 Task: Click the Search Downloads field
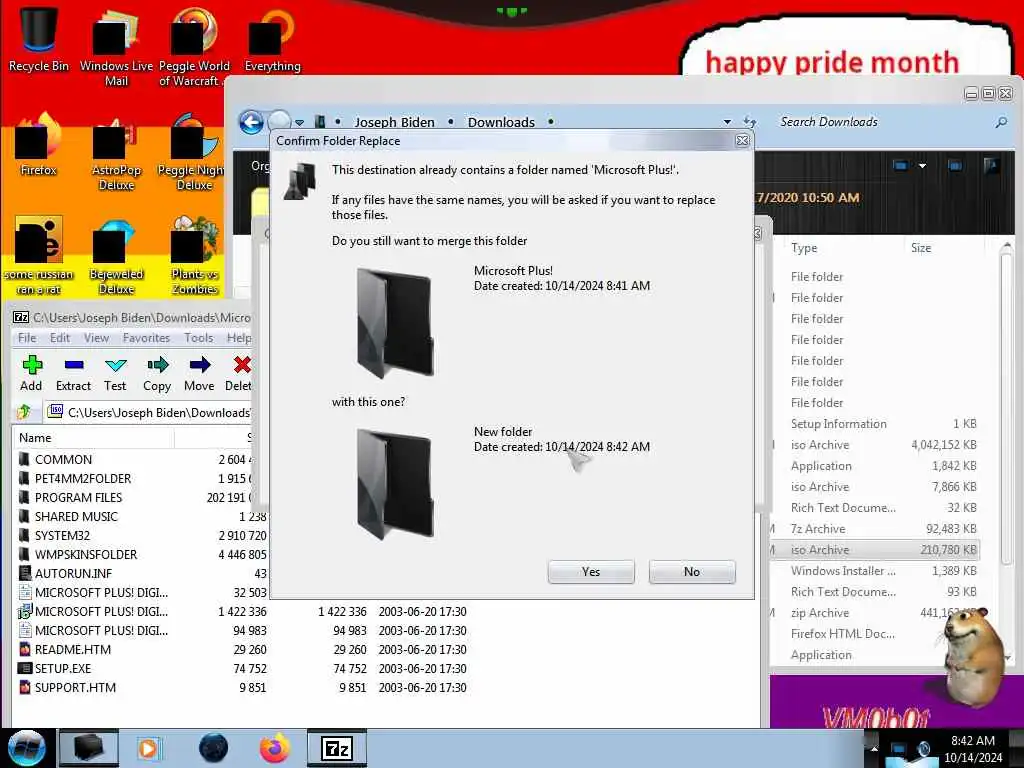(882, 122)
